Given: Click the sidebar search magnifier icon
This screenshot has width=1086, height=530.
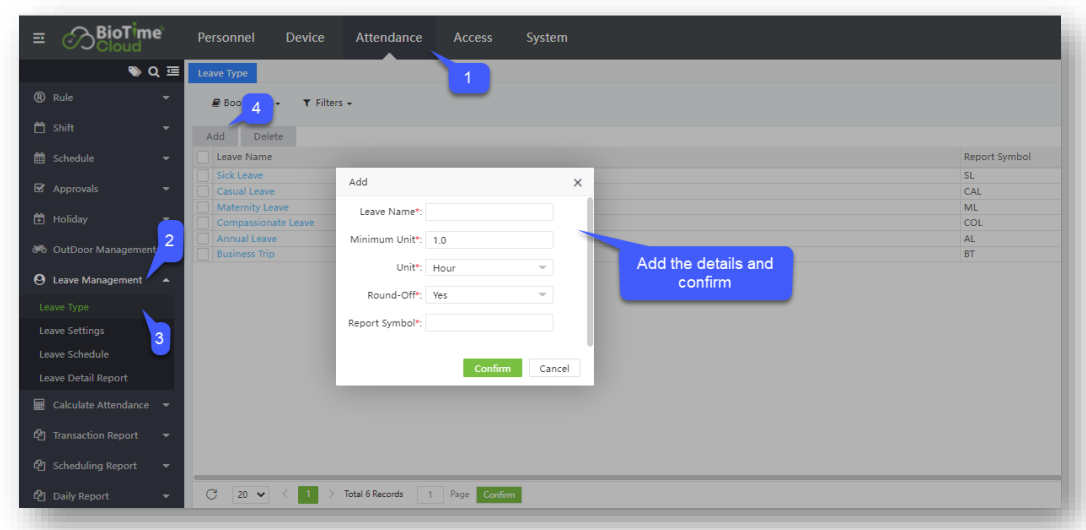Looking at the screenshot, I should tap(153, 72).
